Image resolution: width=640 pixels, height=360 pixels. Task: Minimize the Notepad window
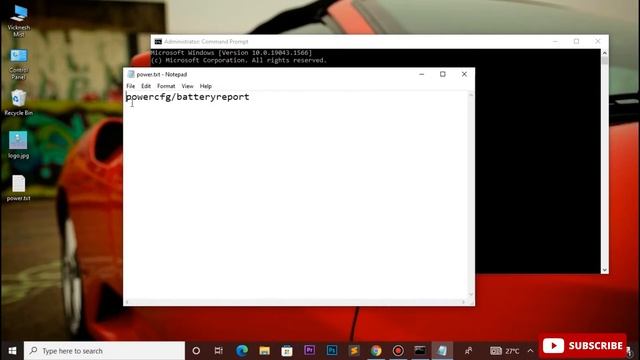pos(422,74)
